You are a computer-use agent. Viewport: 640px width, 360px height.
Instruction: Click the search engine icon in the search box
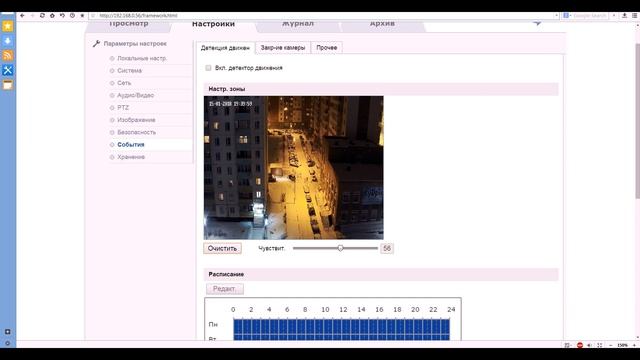coord(566,16)
